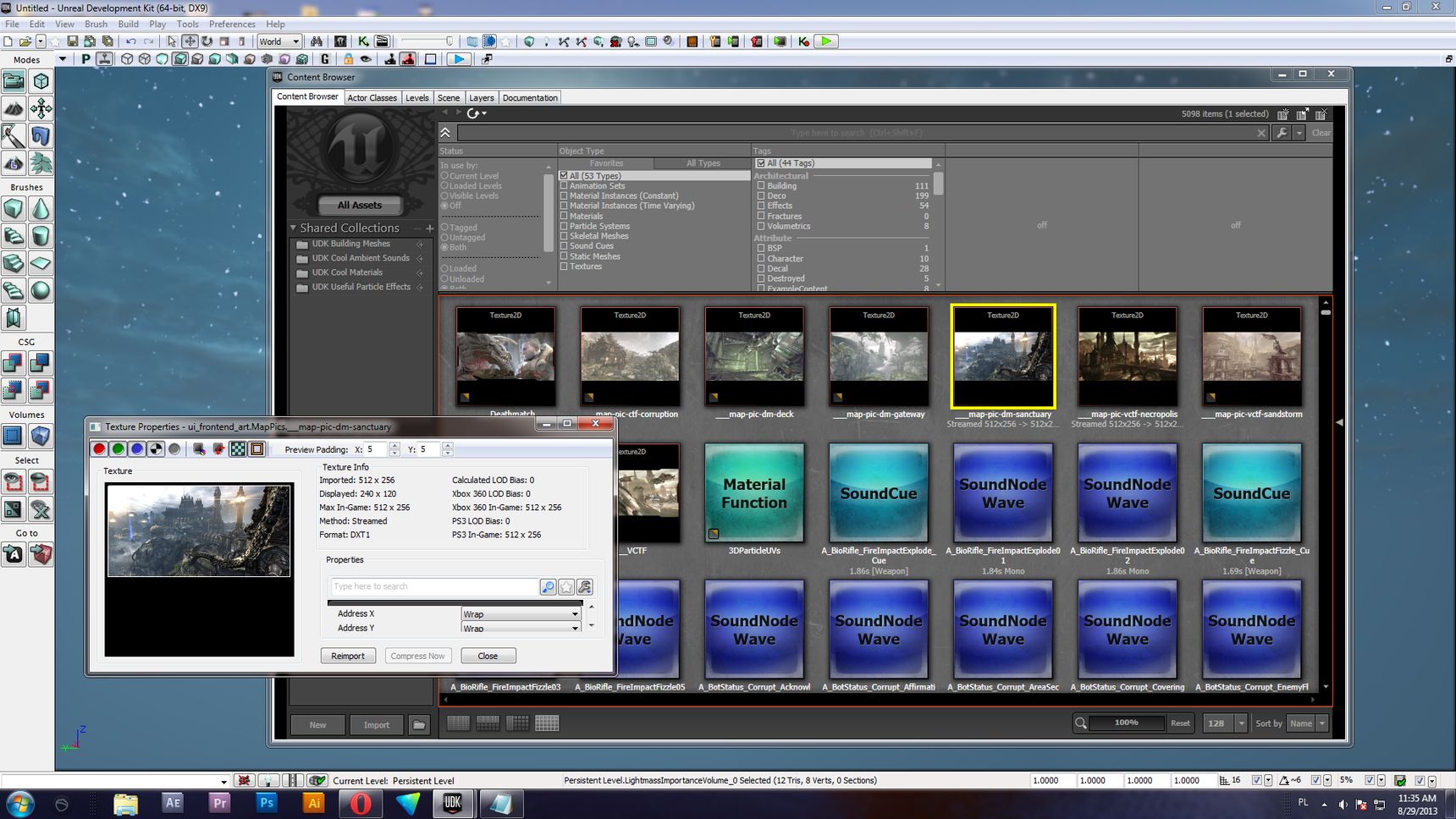This screenshot has width=1456, height=819.
Task: Click magnifier icon in Properties search
Action: pyautogui.click(x=548, y=586)
